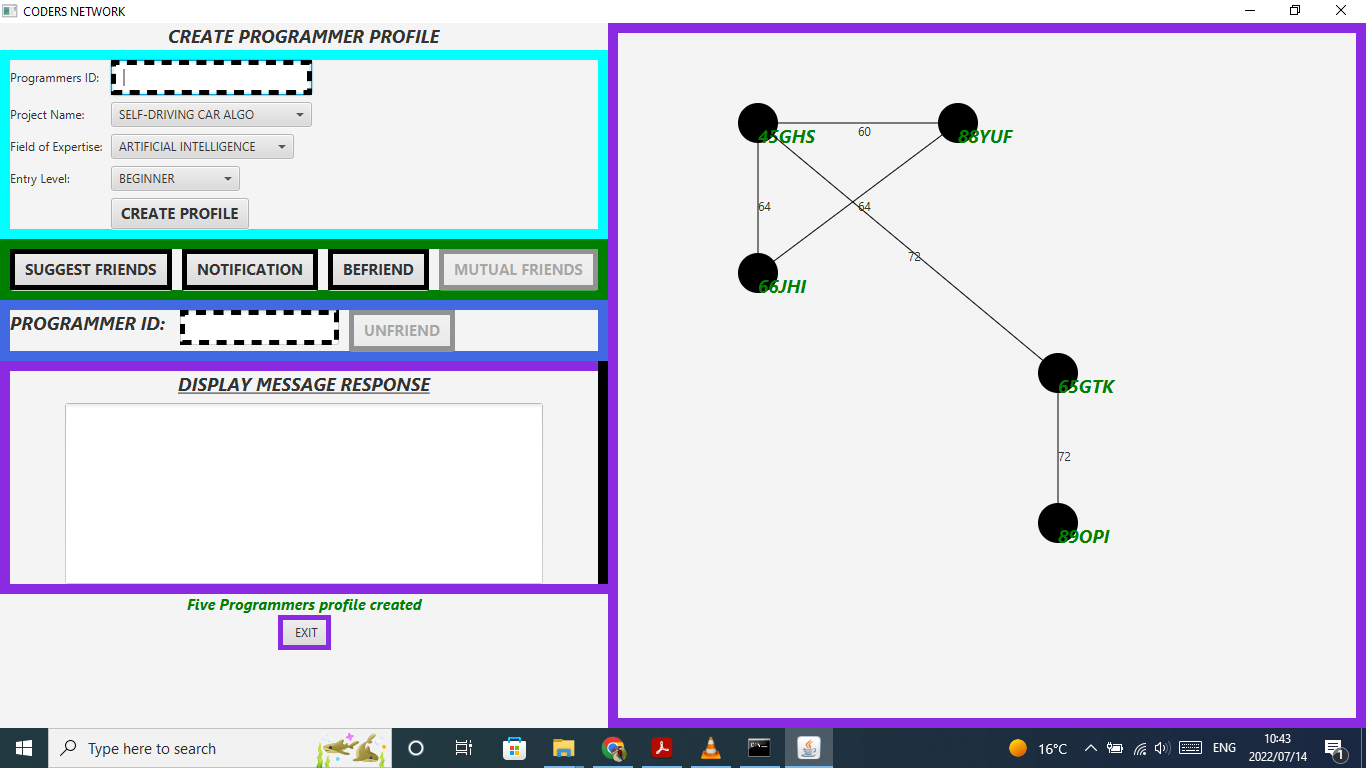This screenshot has height=768, width=1366.
Task: Click the battery status tray icon
Action: click(x=1115, y=748)
